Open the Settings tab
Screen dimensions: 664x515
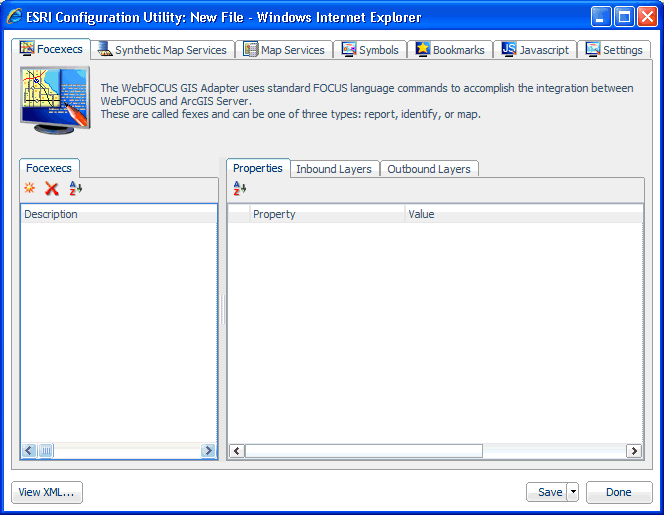tap(614, 50)
